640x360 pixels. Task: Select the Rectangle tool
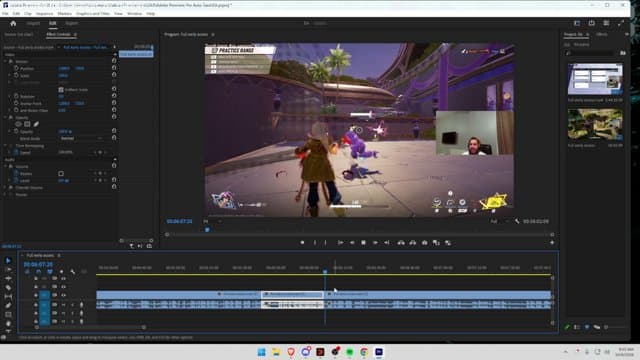pos(8,314)
